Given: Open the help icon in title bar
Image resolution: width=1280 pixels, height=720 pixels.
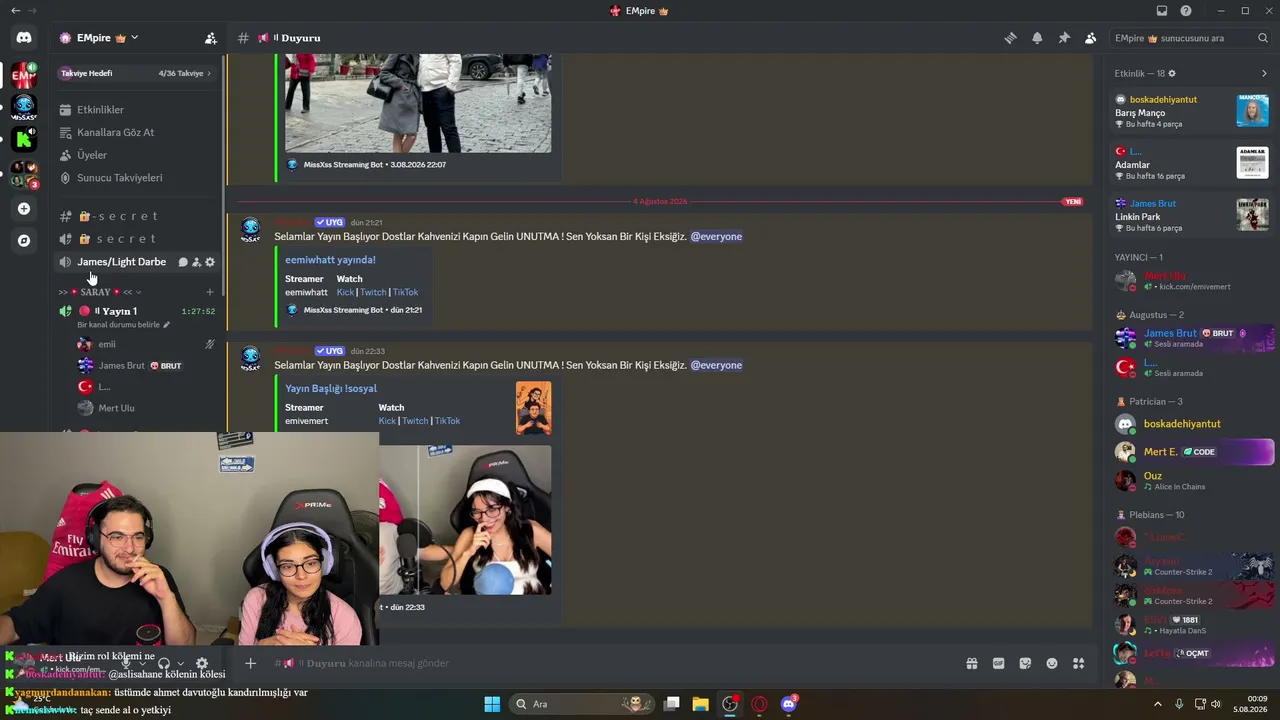Looking at the screenshot, I should coord(1186,11).
